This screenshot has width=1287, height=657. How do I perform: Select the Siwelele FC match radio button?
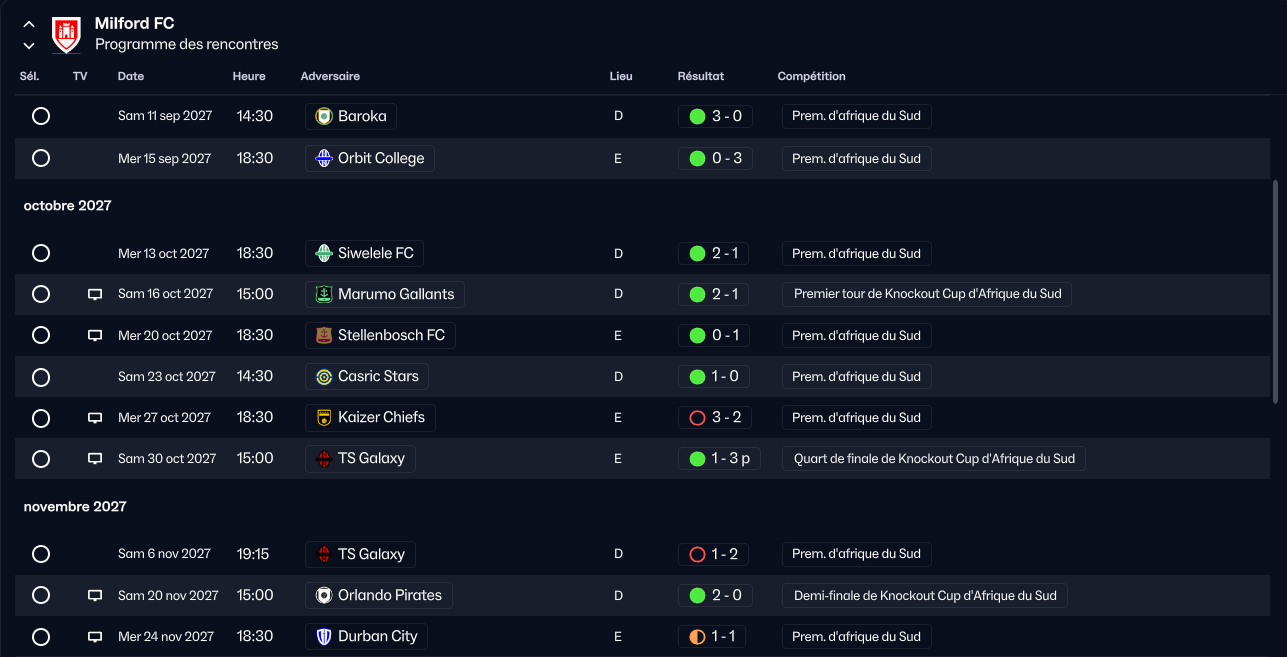[x=41, y=253]
